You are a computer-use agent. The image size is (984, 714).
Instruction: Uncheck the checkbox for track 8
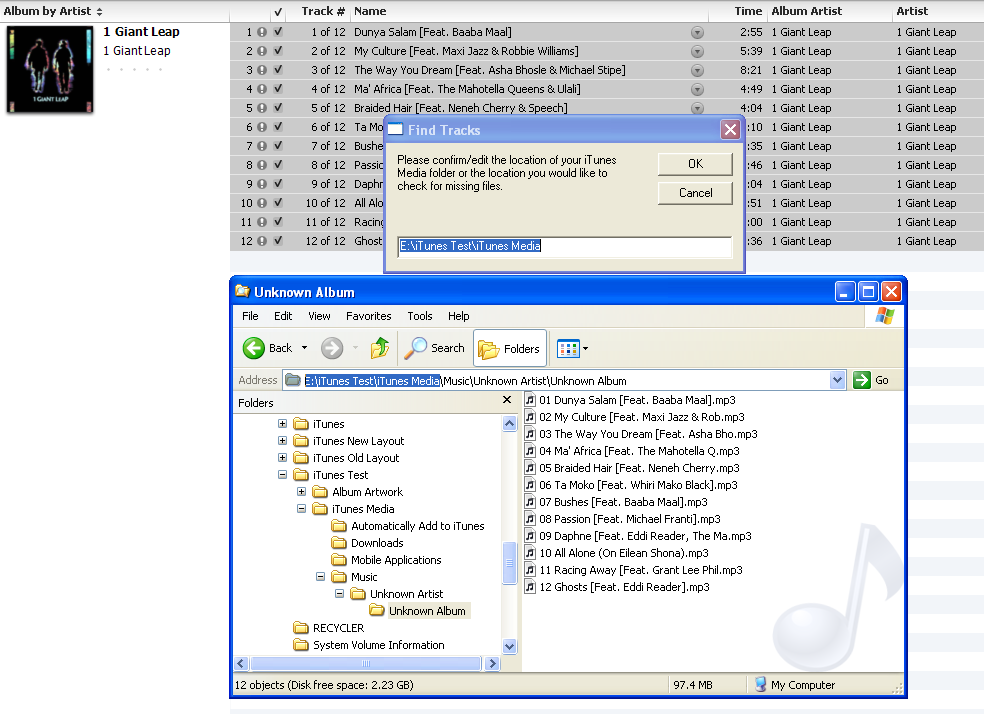point(278,165)
